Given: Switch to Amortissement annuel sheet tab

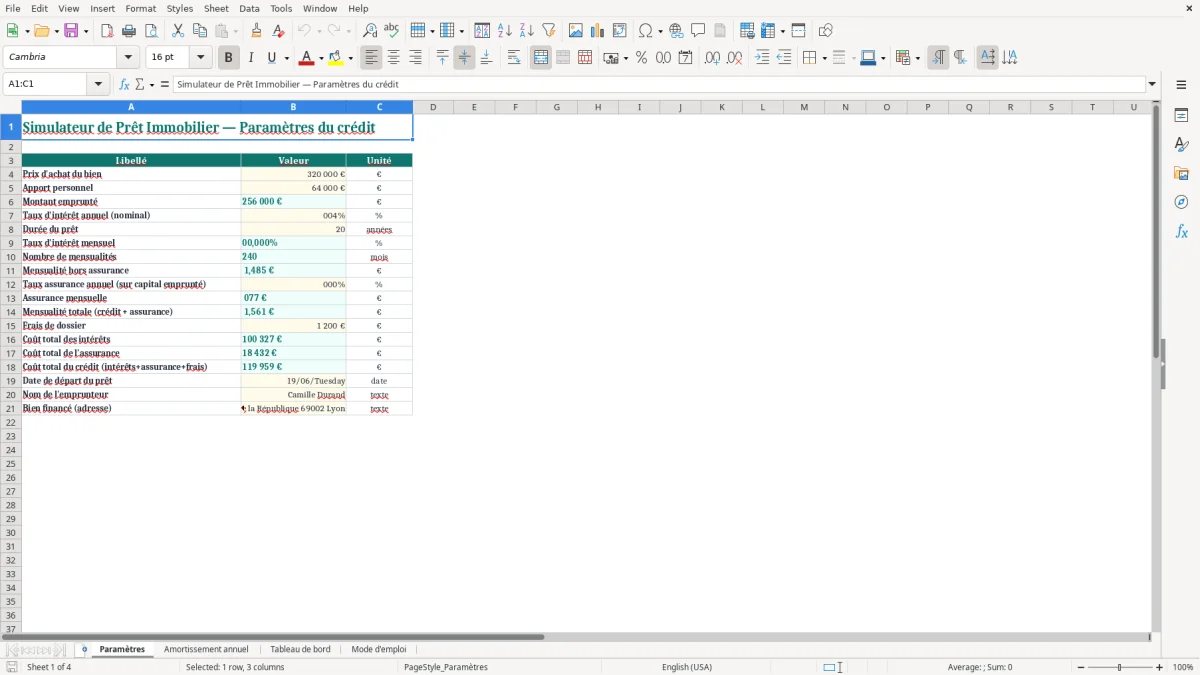Looking at the screenshot, I should [x=206, y=649].
